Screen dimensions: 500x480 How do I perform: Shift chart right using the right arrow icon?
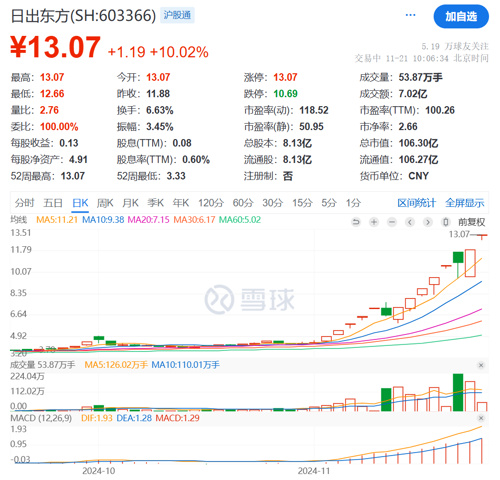click(428, 222)
